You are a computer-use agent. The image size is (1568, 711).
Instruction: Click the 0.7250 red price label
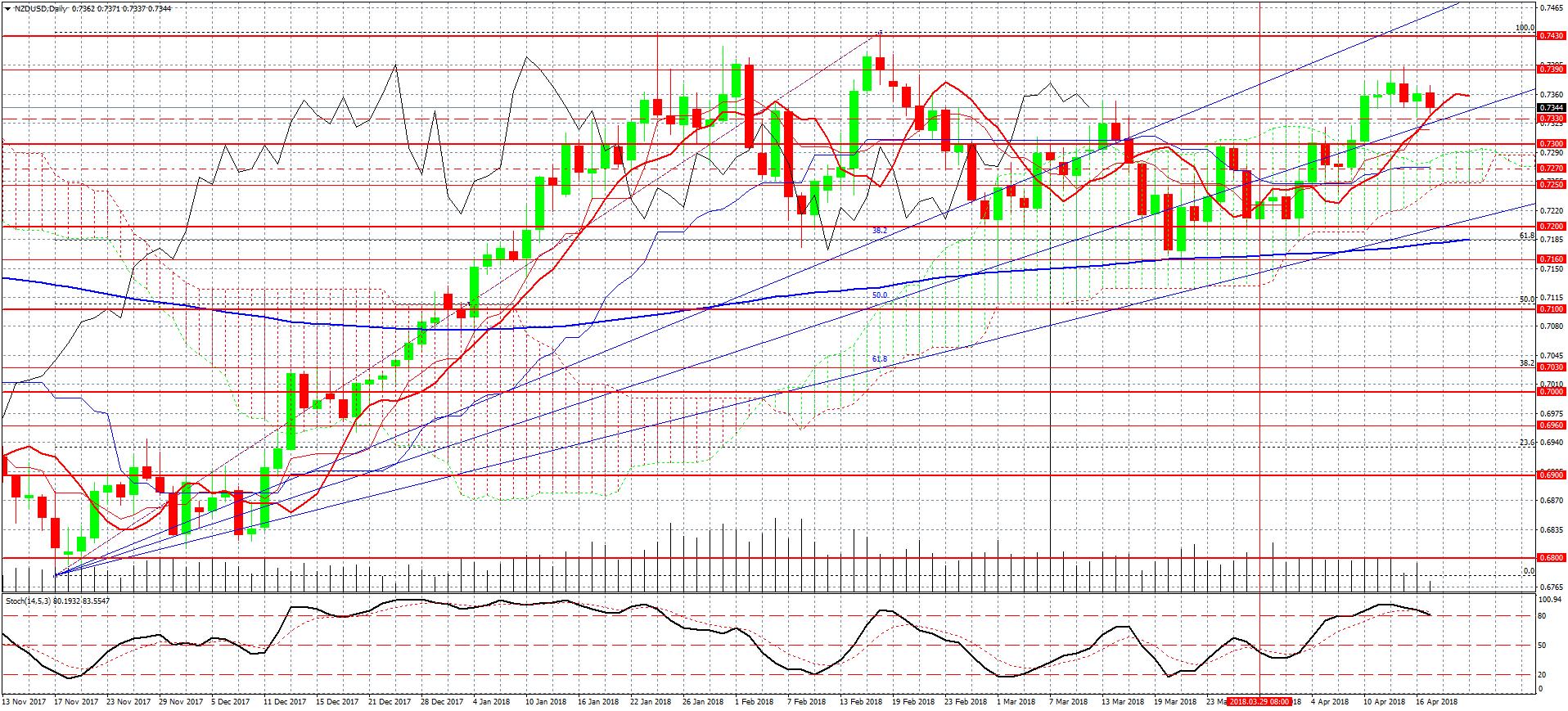click(1552, 186)
